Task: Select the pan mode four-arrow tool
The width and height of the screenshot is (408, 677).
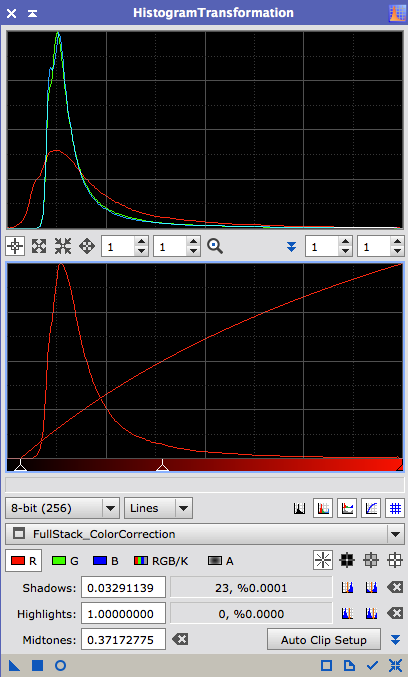Action: pyautogui.click(x=87, y=247)
